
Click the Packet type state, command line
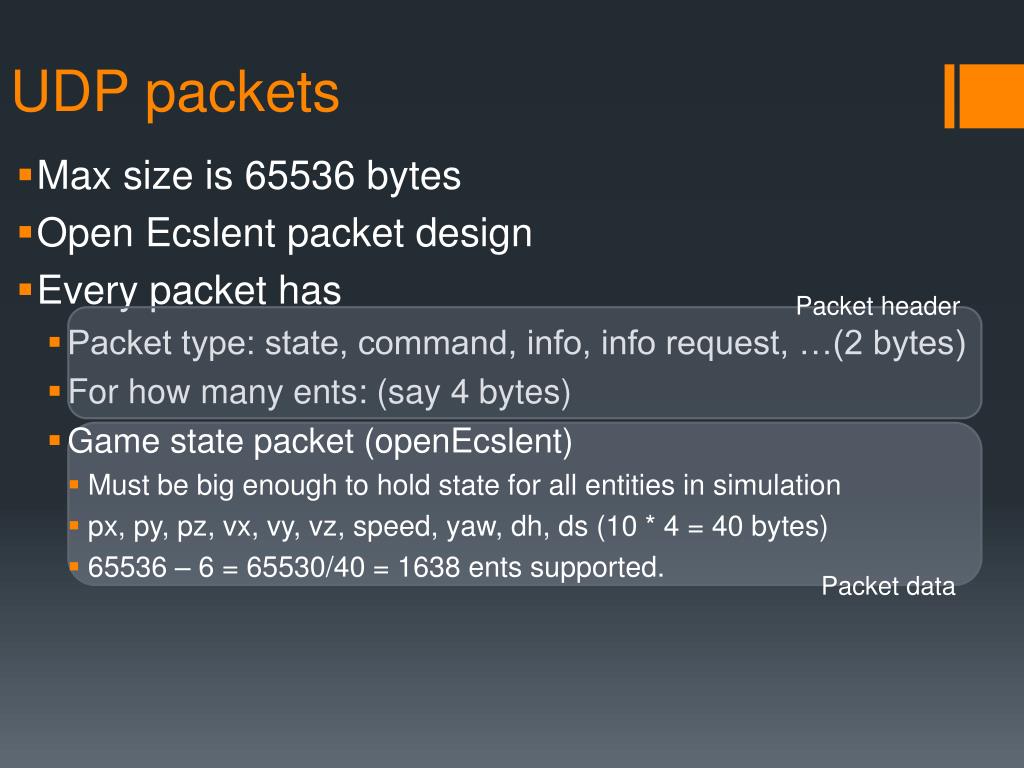click(x=517, y=343)
